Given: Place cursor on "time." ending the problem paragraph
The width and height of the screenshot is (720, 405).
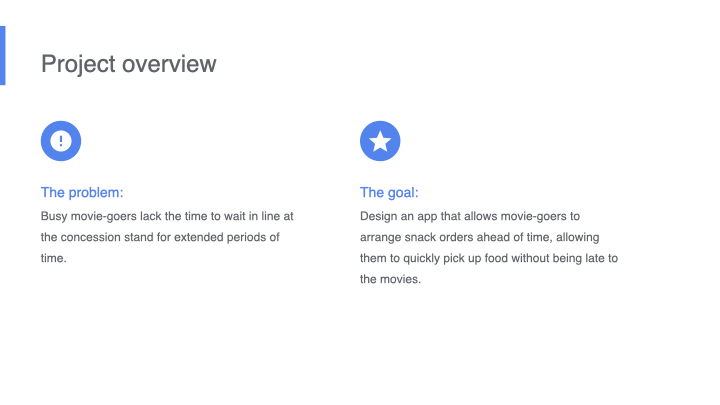Looking at the screenshot, I should [x=53, y=258].
